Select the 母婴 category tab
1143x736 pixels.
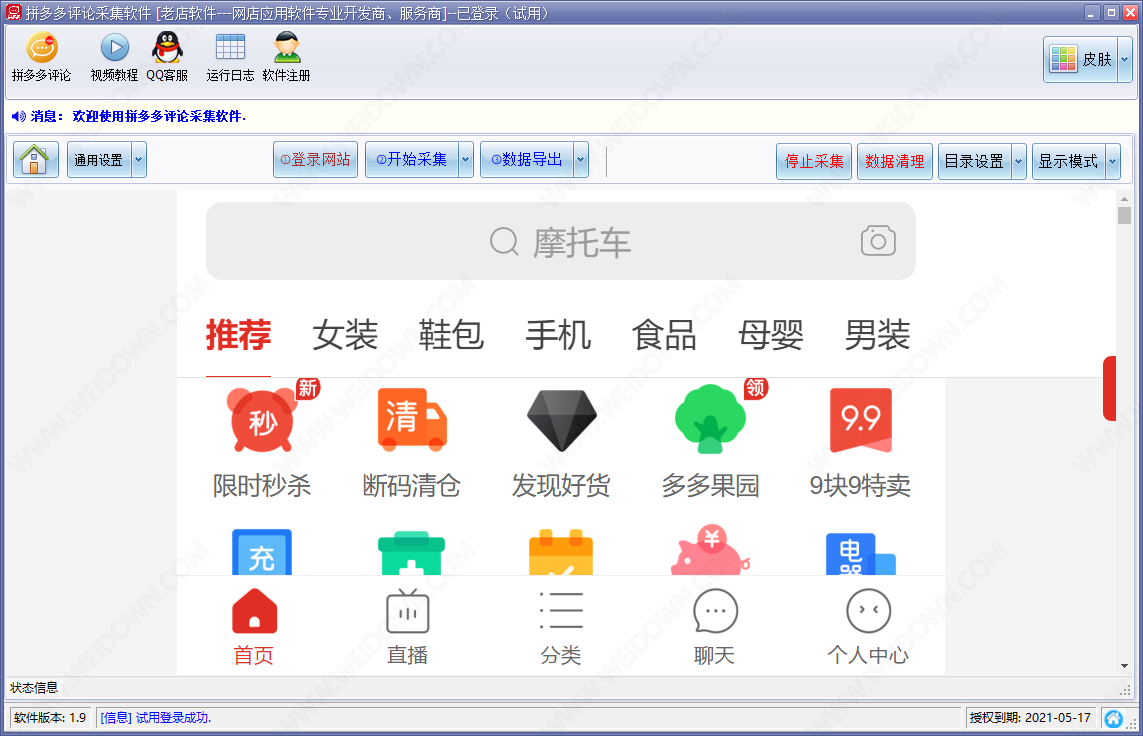pyautogui.click(x=771, y=335)
